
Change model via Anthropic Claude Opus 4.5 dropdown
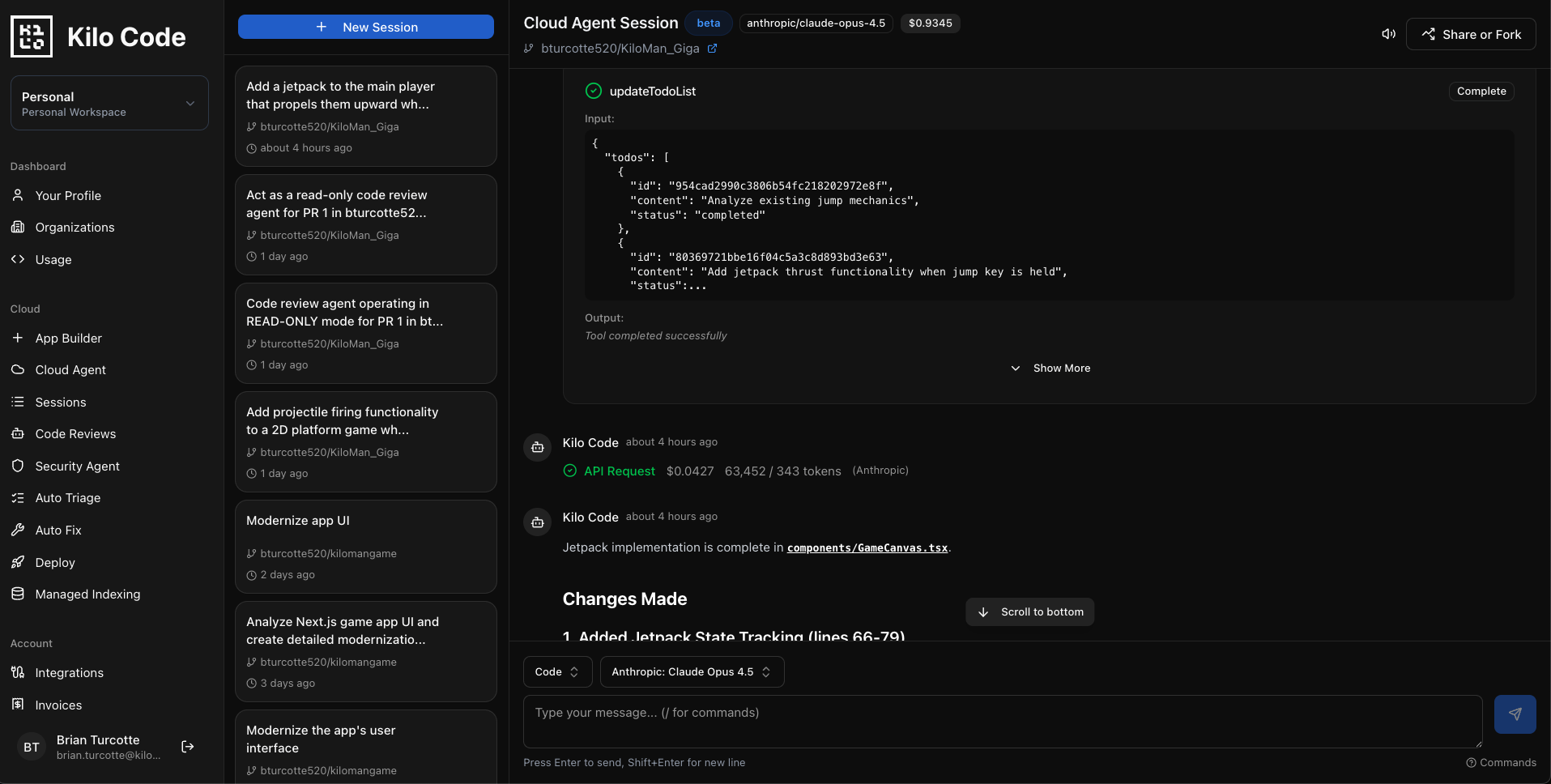tap(691, 671)
